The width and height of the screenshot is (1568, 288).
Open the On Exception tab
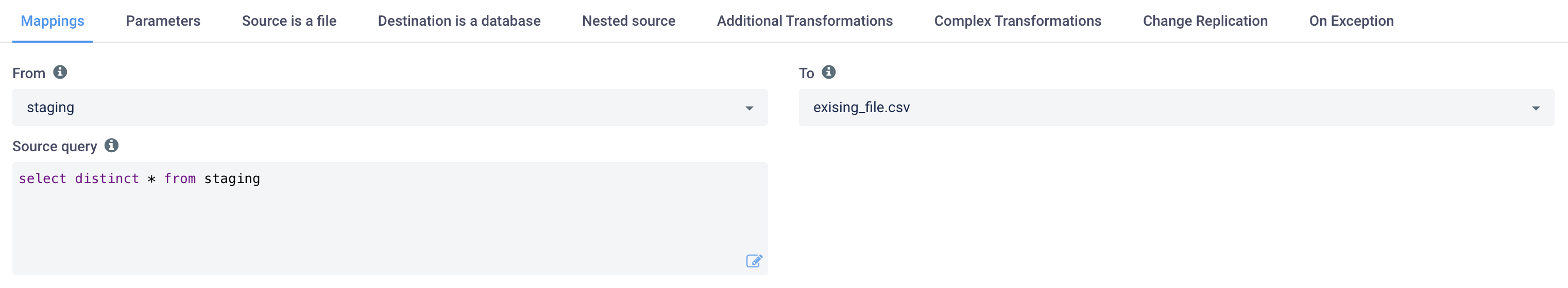1351,21
